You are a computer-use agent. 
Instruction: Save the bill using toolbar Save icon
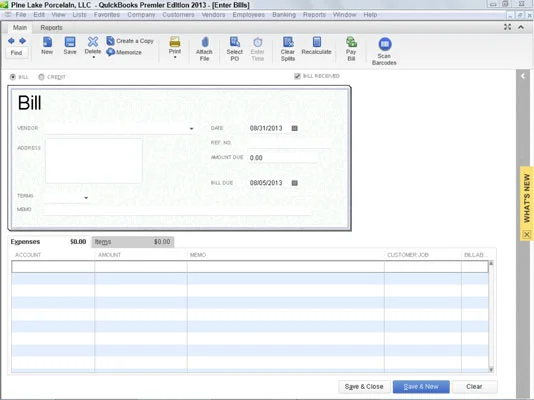[x=70, y=46]
